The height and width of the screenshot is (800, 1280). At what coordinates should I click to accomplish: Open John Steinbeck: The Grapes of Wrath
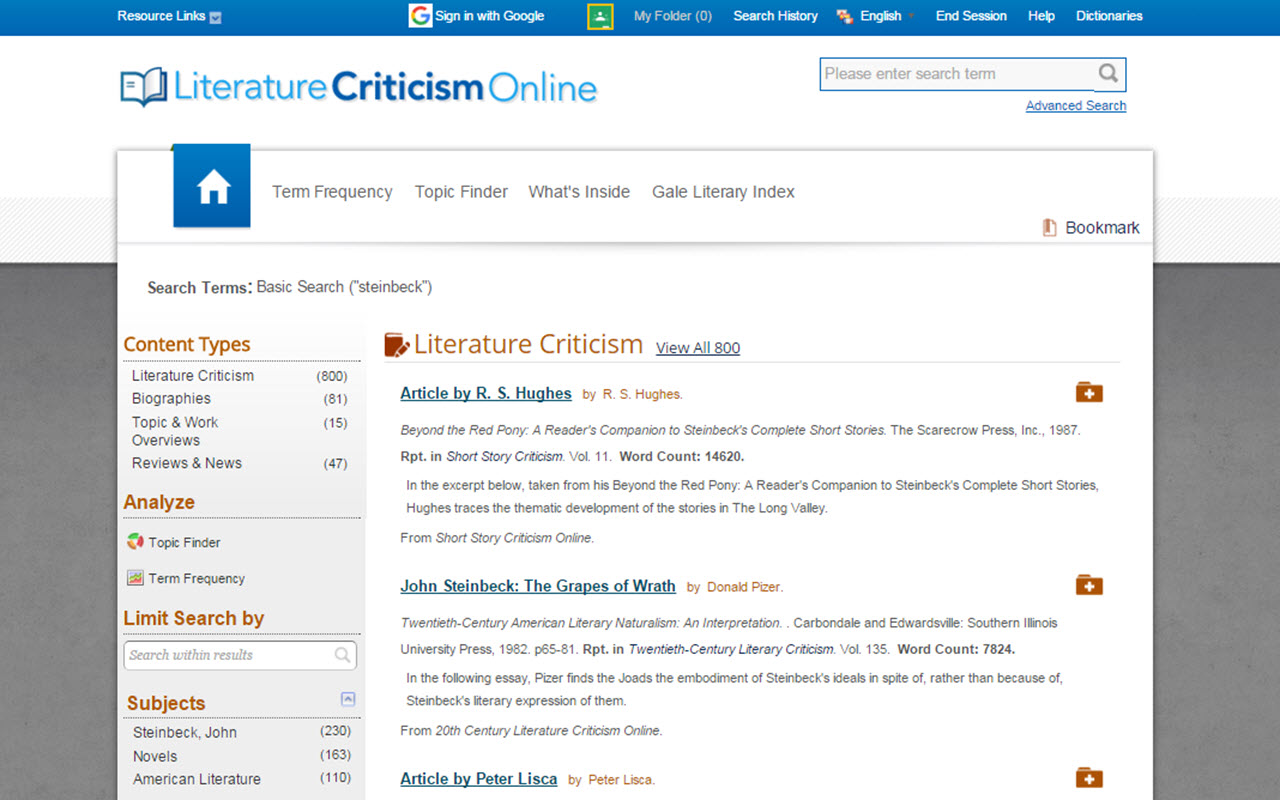click(x=538, y=586)
